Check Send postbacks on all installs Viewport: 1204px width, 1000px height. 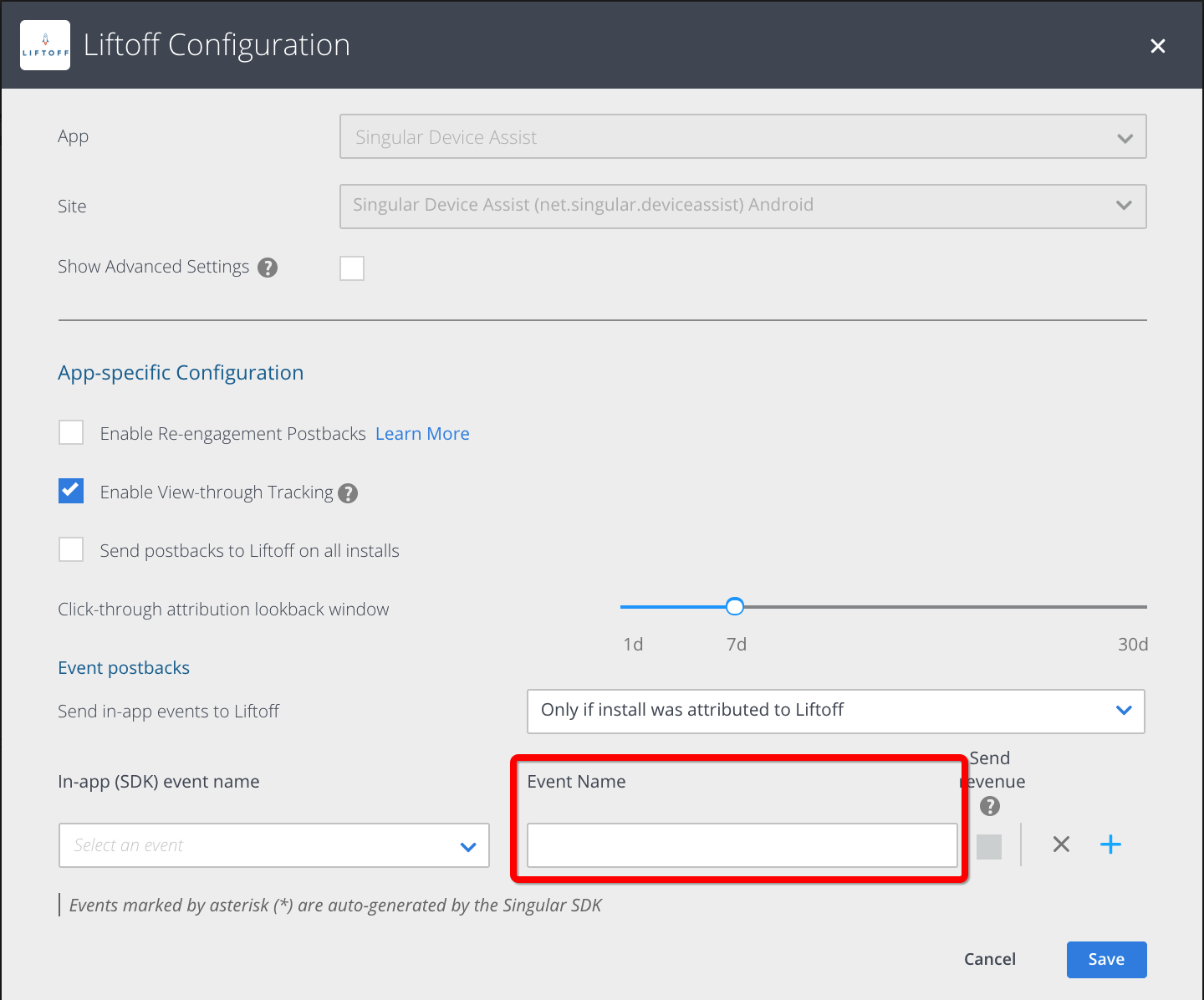(71, 549)
